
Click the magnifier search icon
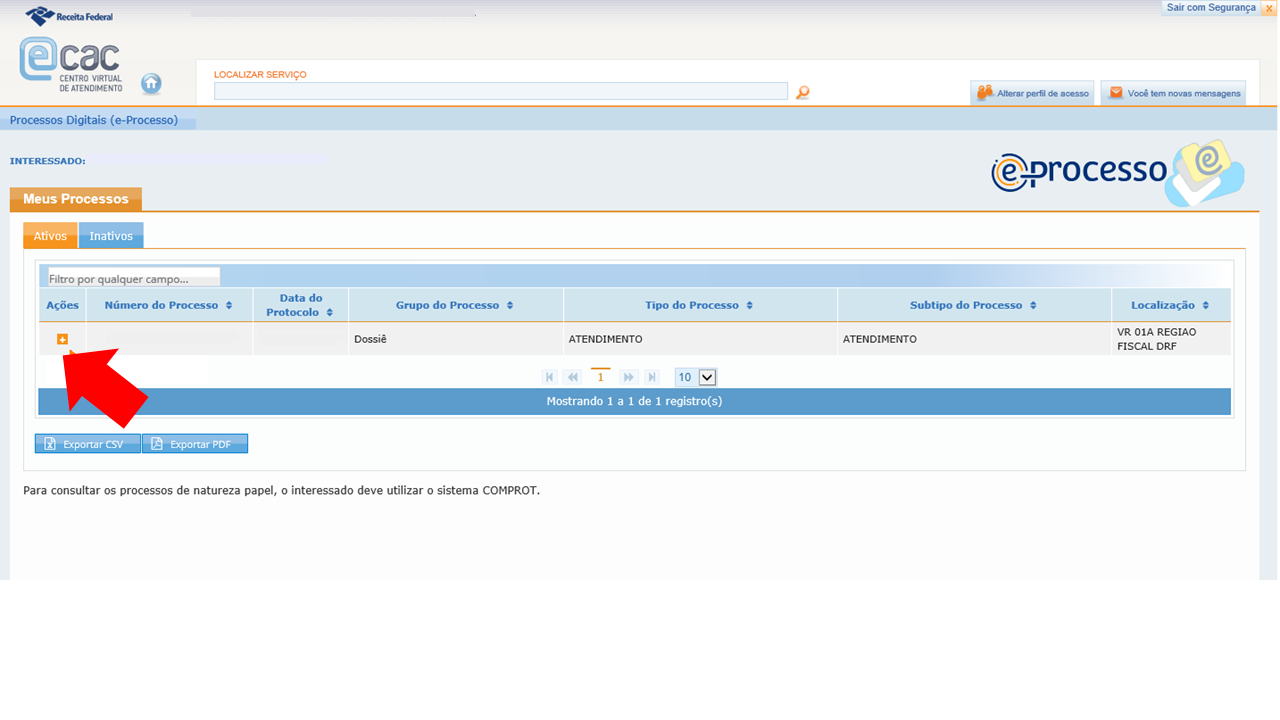click(x=802, y=92)
